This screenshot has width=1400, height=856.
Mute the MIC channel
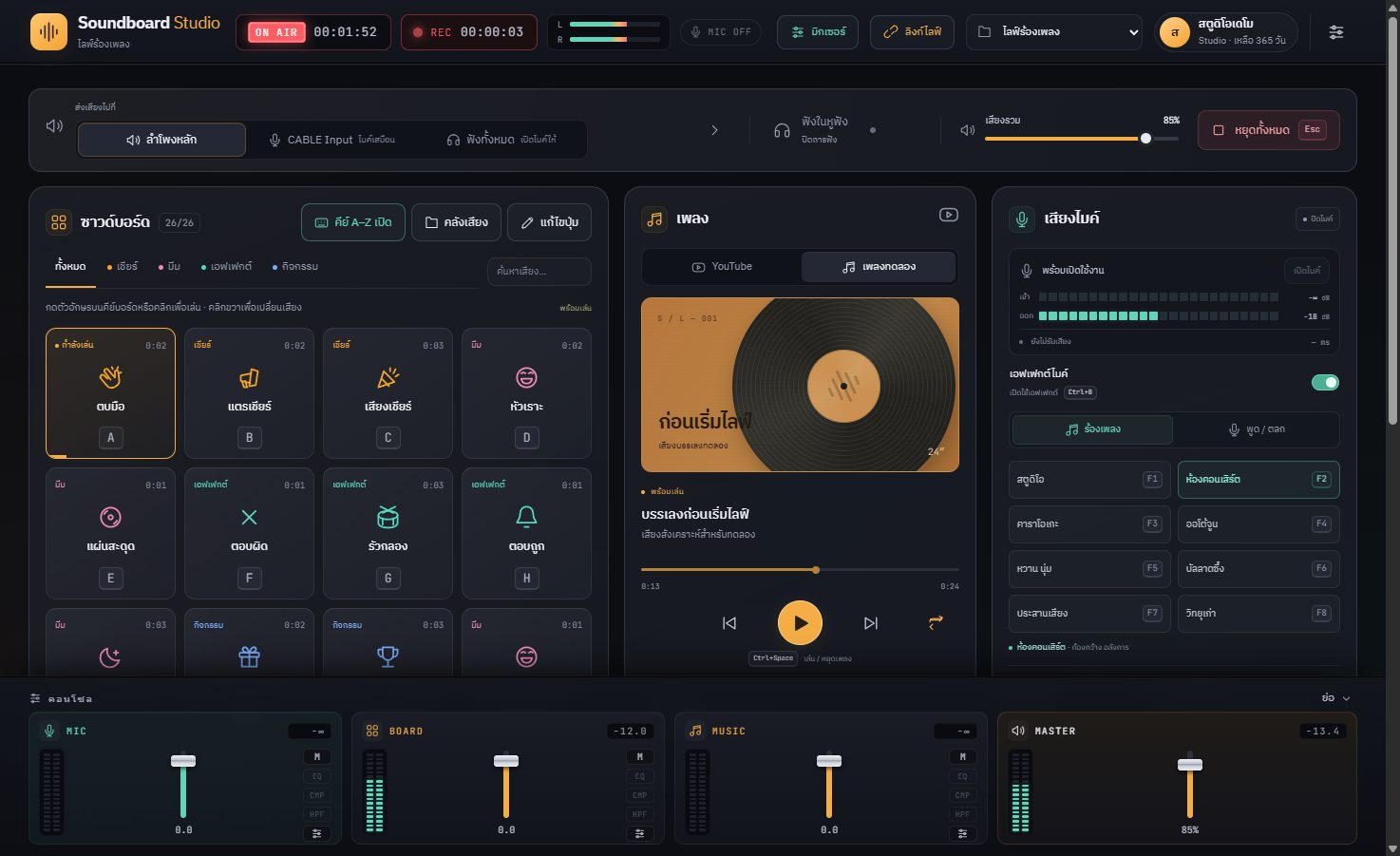tap(316, 757)
